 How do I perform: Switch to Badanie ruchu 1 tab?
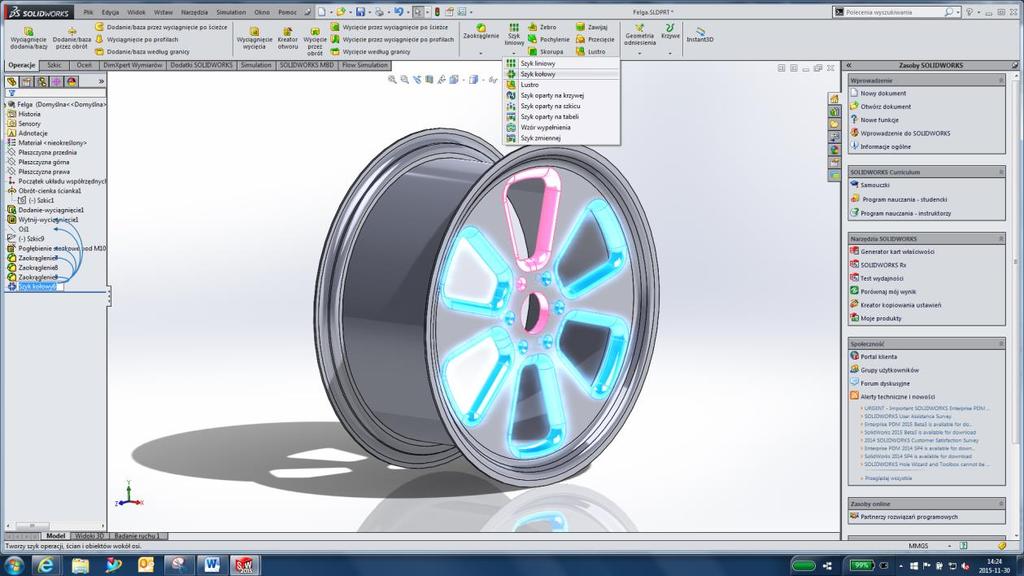tap(136, 536)
